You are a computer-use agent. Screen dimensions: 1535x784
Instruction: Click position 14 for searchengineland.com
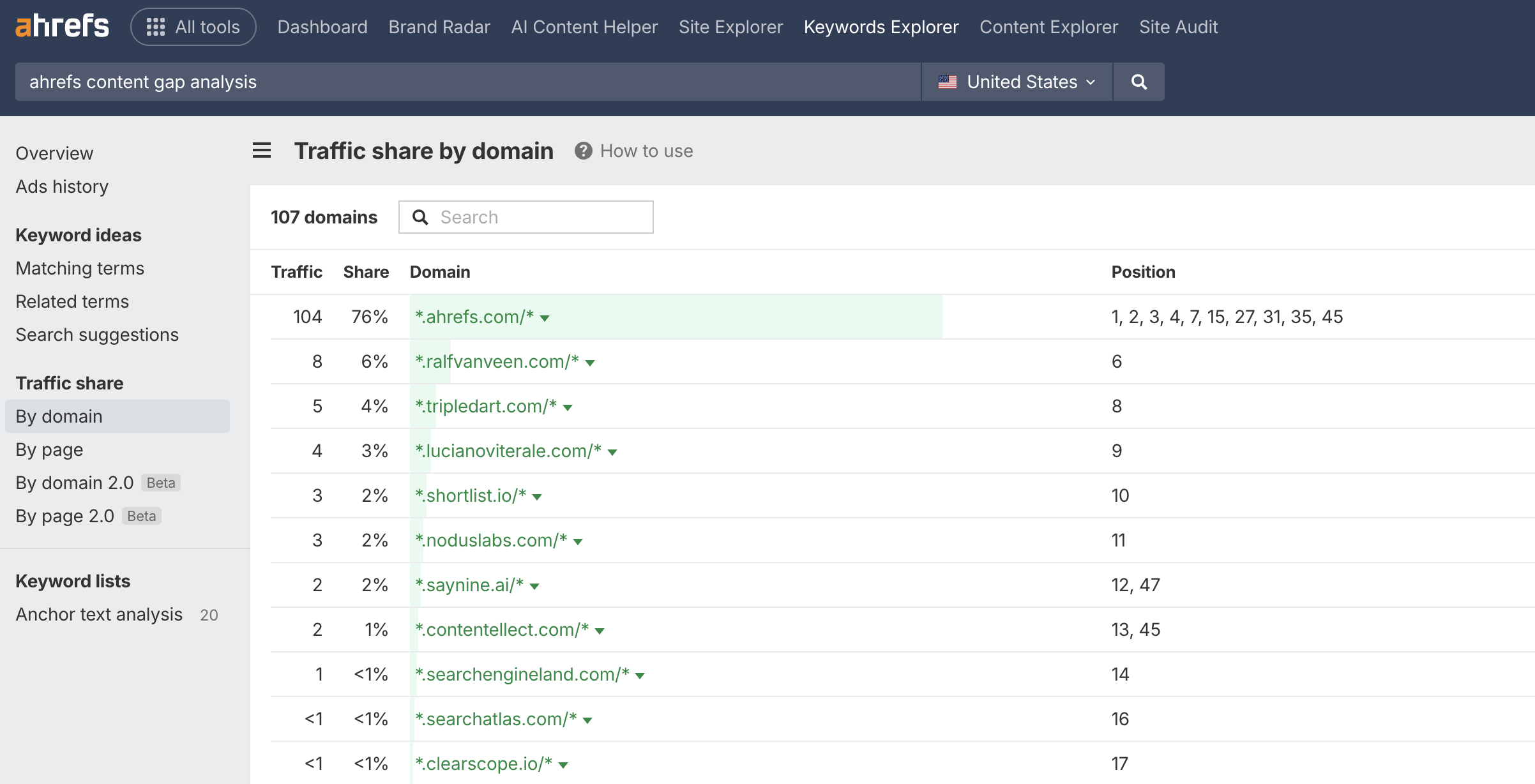(1121, 674)
